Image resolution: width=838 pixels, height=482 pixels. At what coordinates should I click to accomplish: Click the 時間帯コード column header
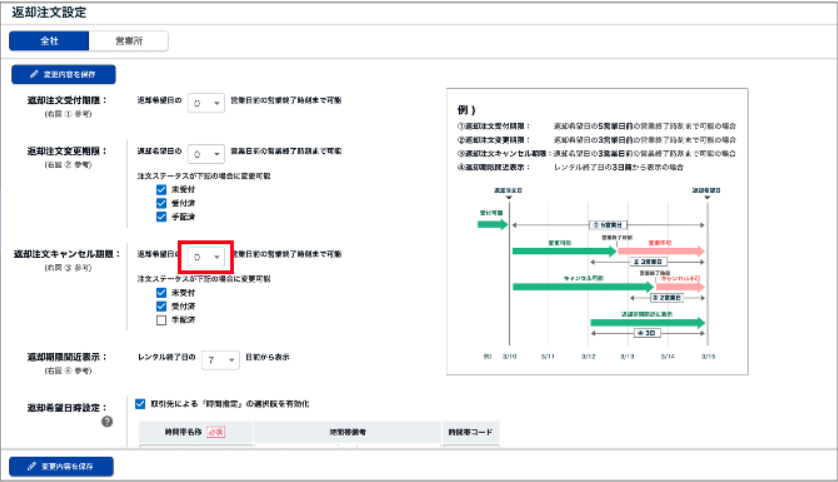pos(472,431)
